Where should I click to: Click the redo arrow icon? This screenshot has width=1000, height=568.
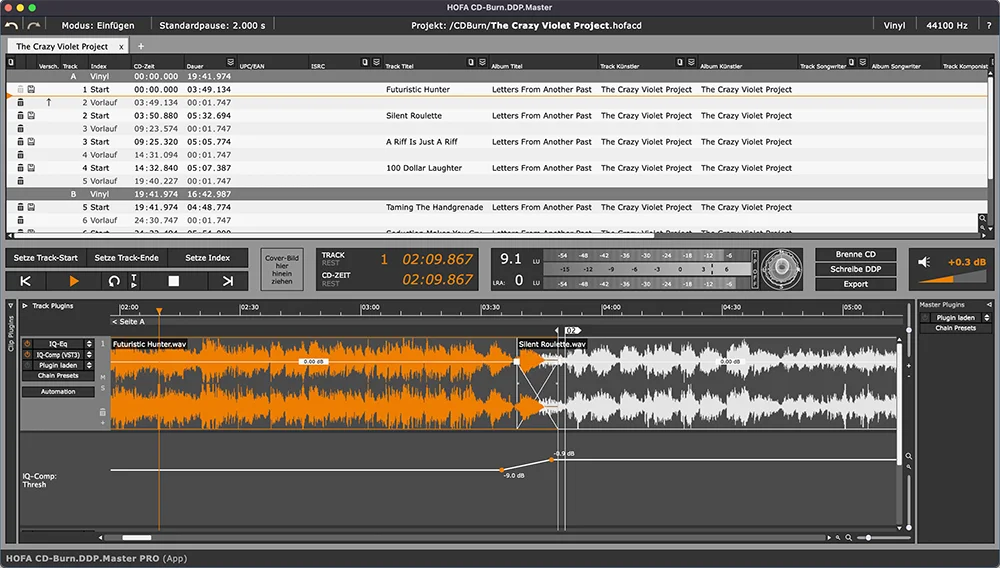click(34, 25)
